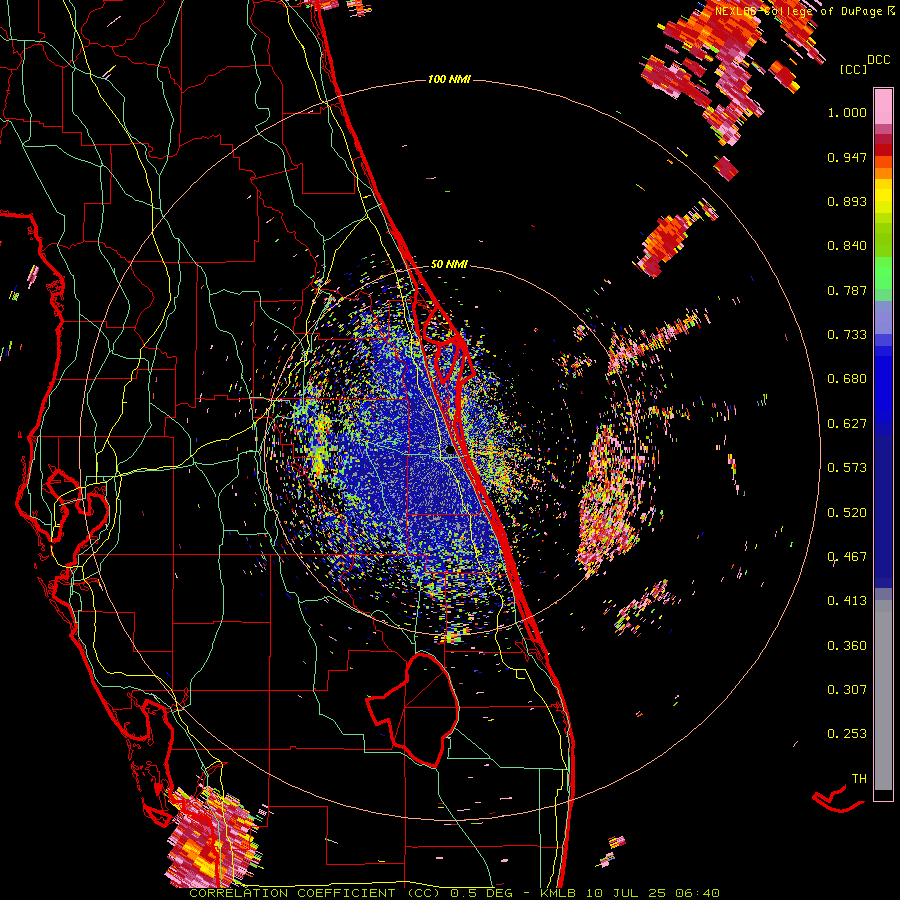Image resolution: width=900 pixels, height=900 pixels.
Task: Select the 0.787 legend value
Action: click(x=847, y=290)
